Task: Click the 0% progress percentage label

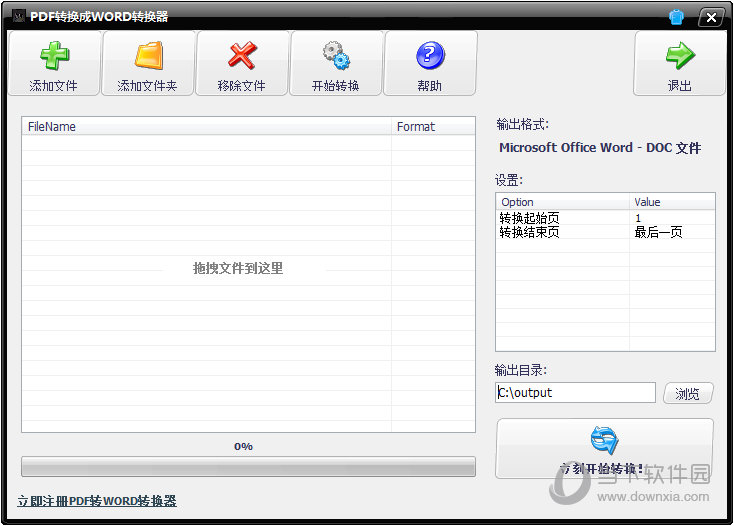Action: point(243,446)
